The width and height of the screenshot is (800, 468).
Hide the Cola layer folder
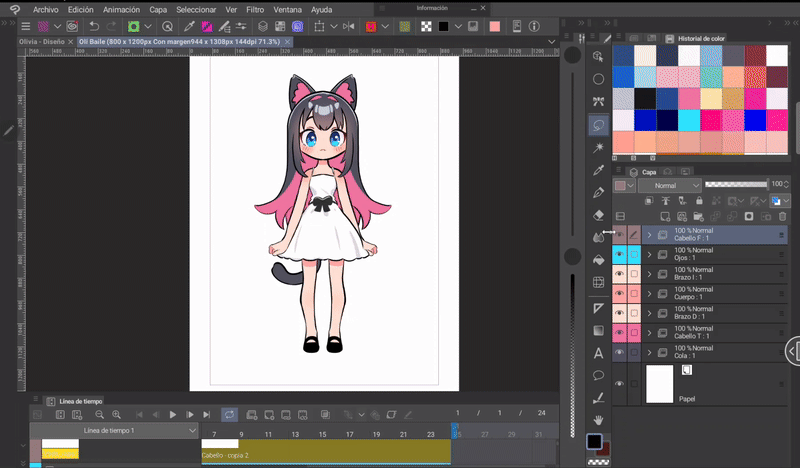[618, 352]
